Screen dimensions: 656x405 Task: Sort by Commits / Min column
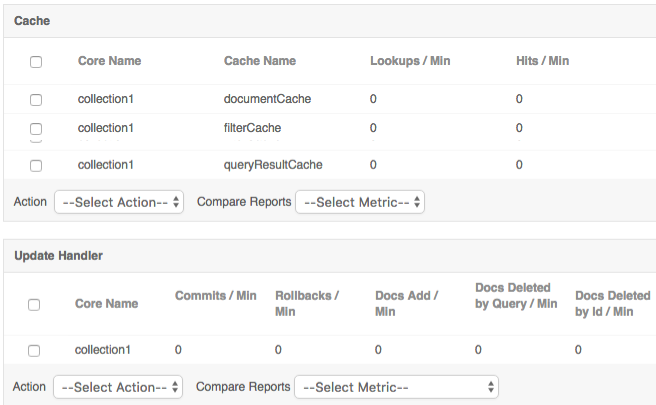coord(216,296)
